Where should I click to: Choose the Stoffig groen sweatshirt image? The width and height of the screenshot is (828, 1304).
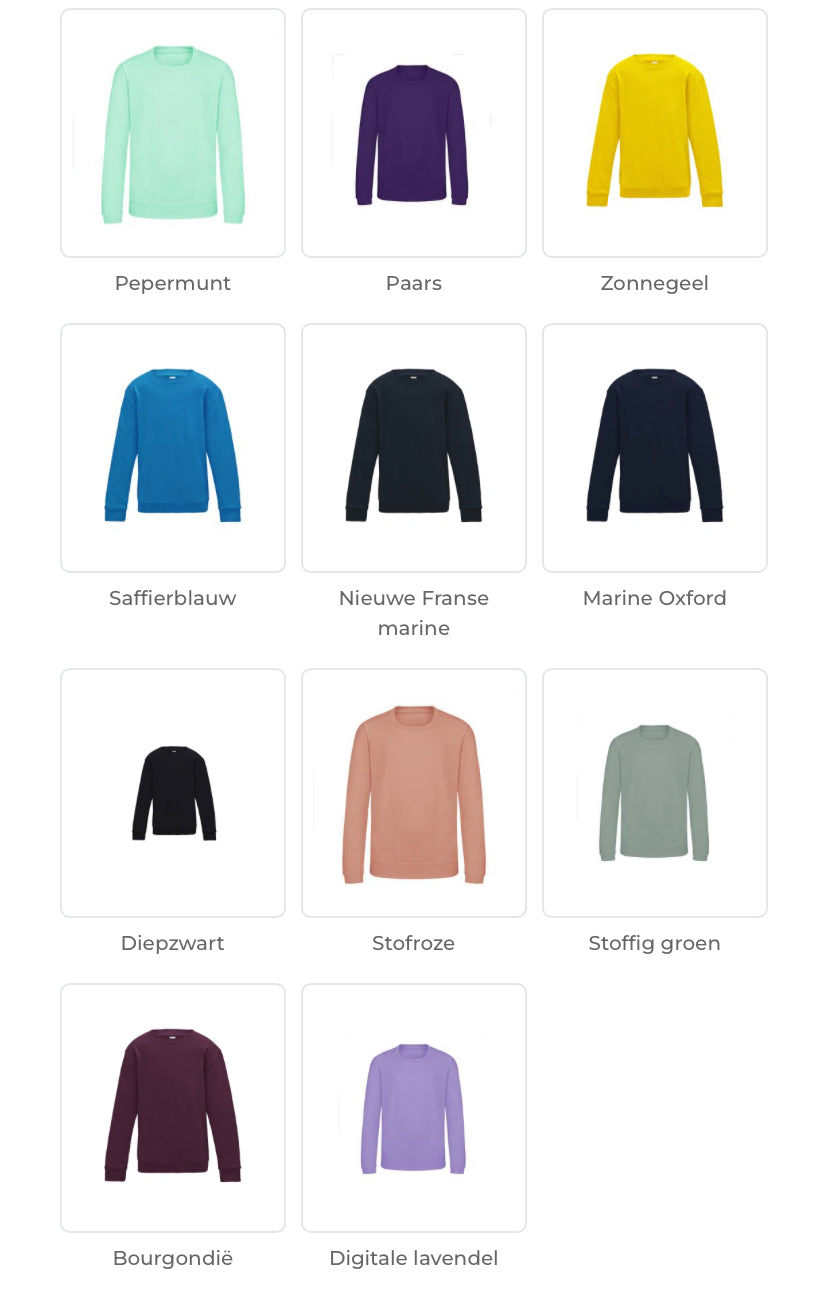pyautogui.click(x=655, y=793)
